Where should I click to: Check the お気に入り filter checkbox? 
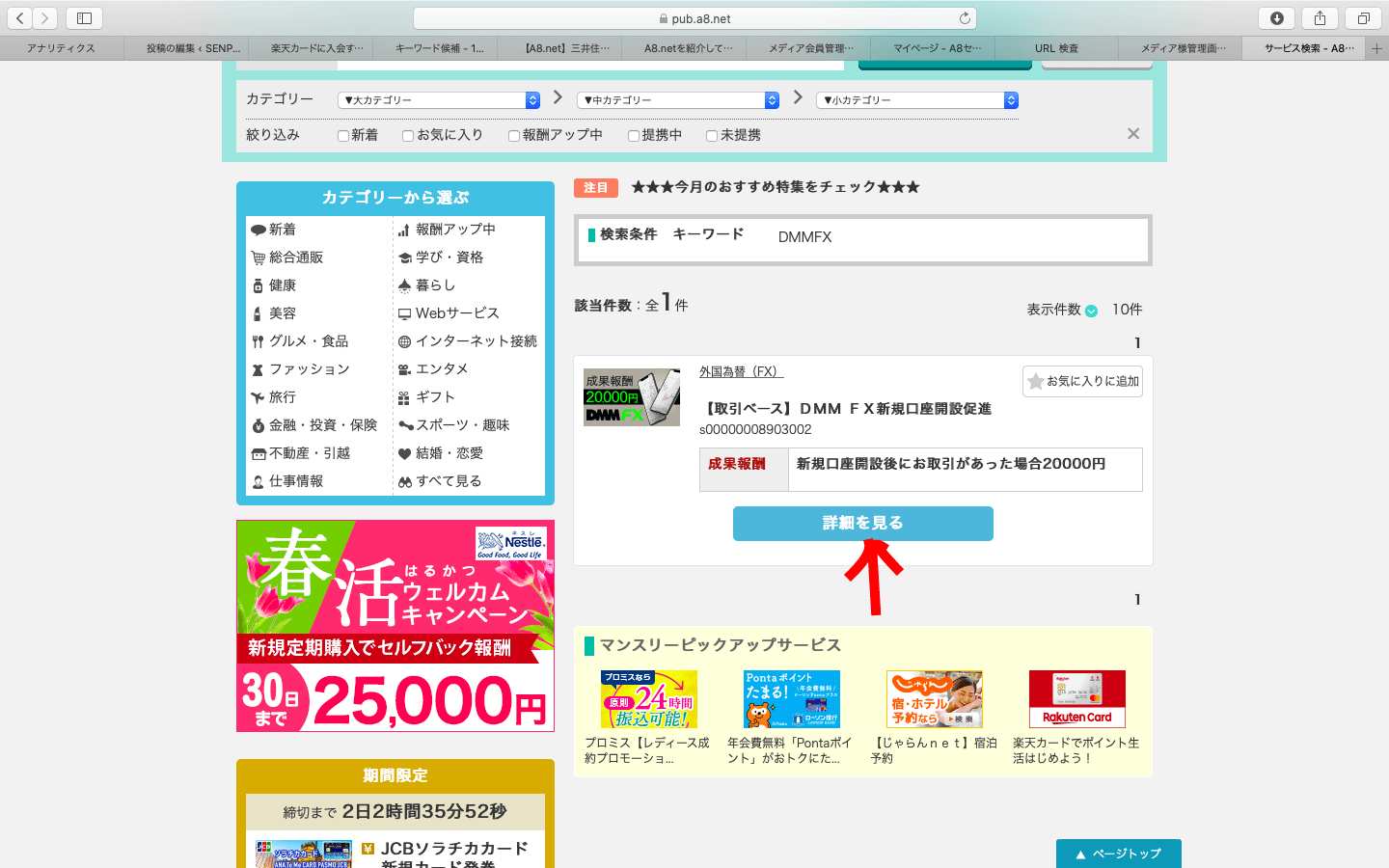click(x=408, y=136)
